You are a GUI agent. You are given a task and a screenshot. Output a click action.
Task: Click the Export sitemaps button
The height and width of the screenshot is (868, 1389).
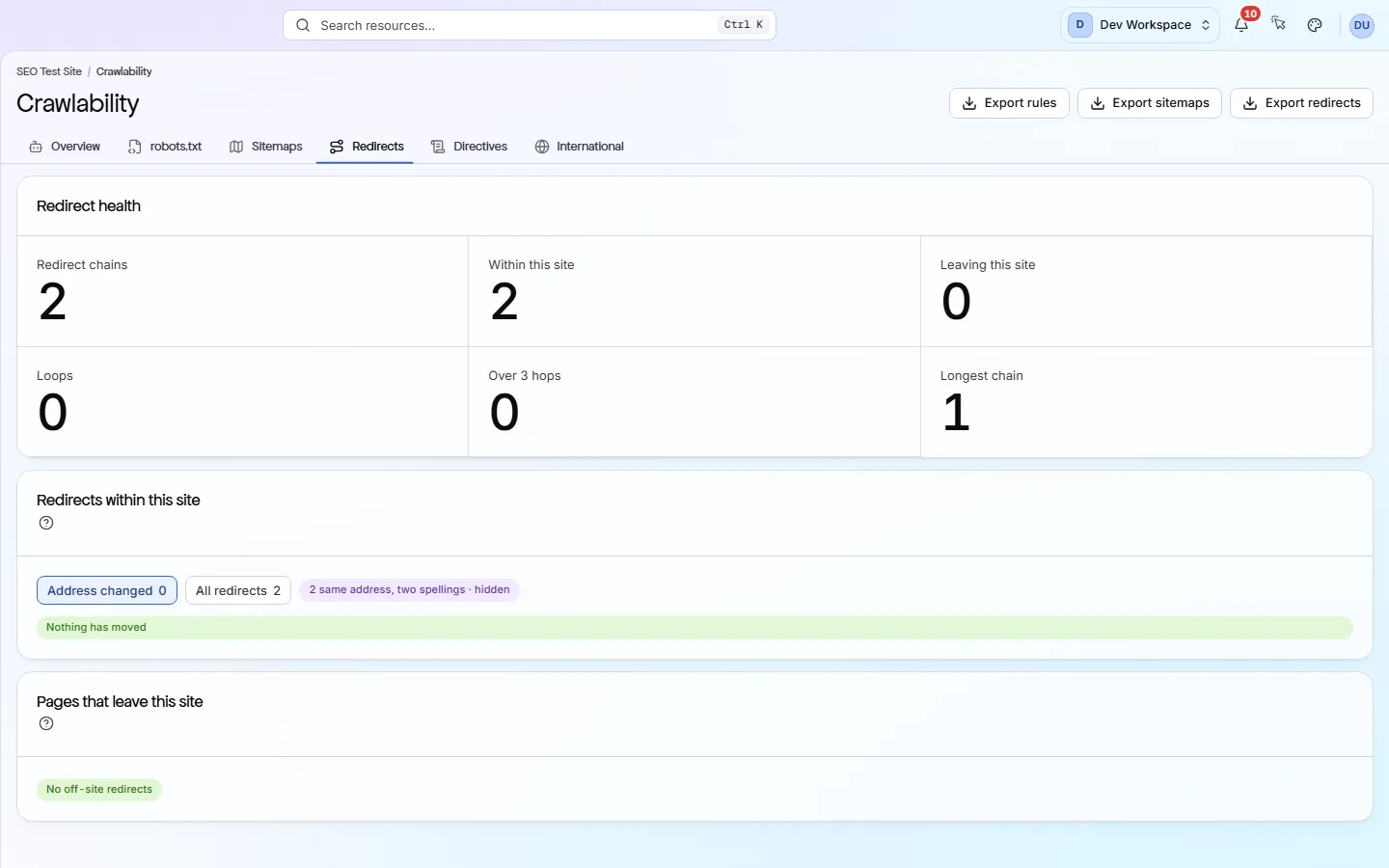coord(1150,103)
